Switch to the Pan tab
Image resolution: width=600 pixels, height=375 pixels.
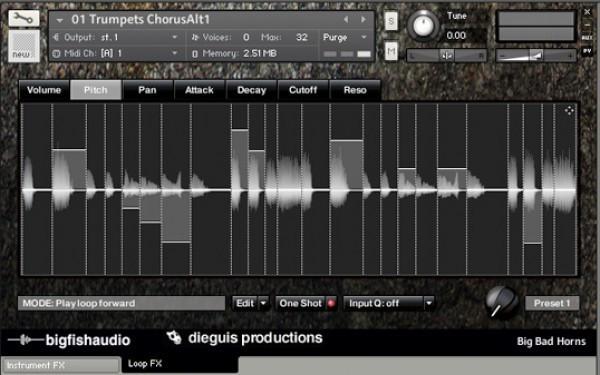coord(147,90)
